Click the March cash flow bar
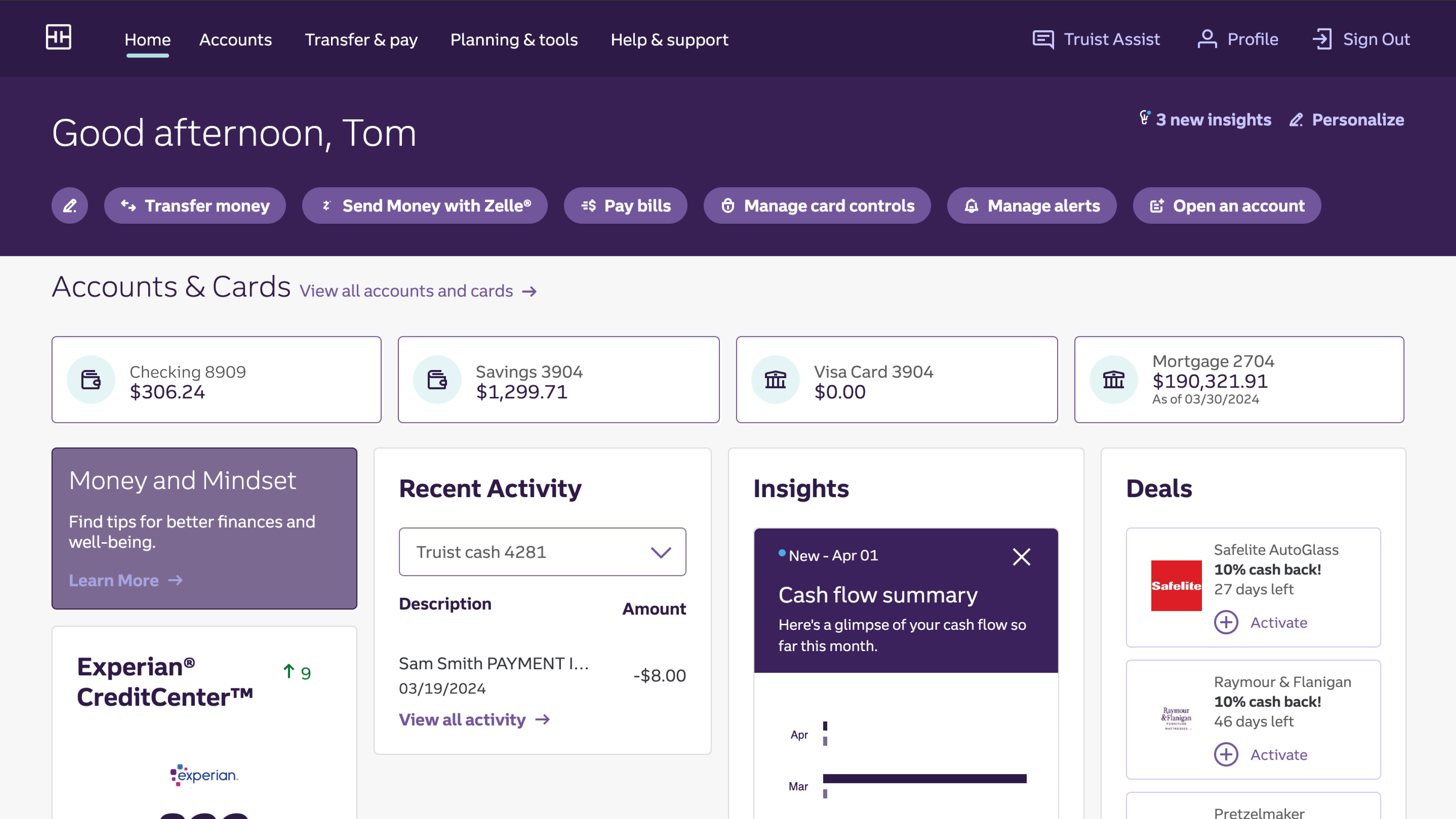The image size is (1456, 819). tap(924, 779)
